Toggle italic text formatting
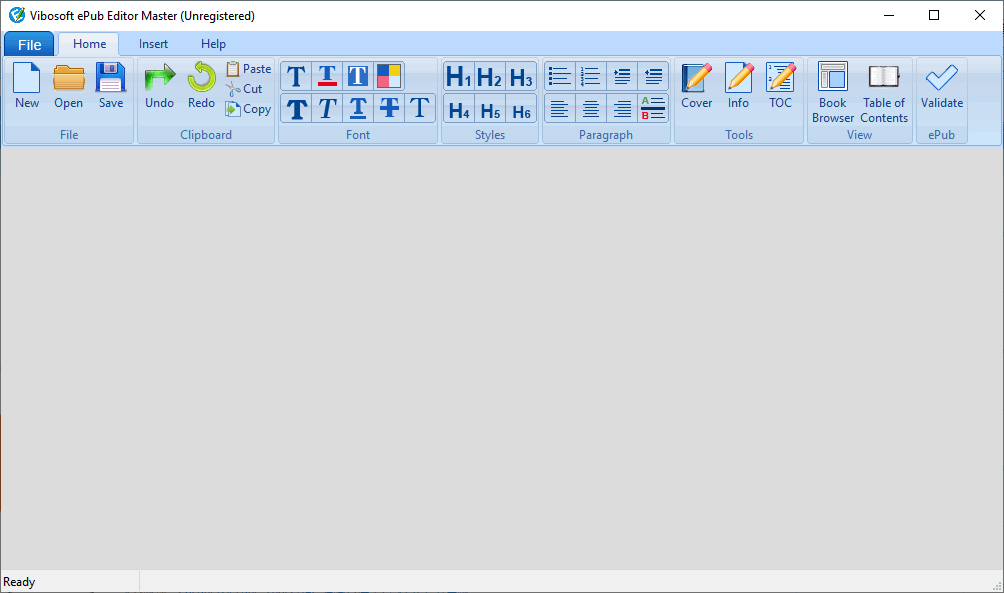The image size is (1004, 593). pyautogui.click(x=327, y=108)
